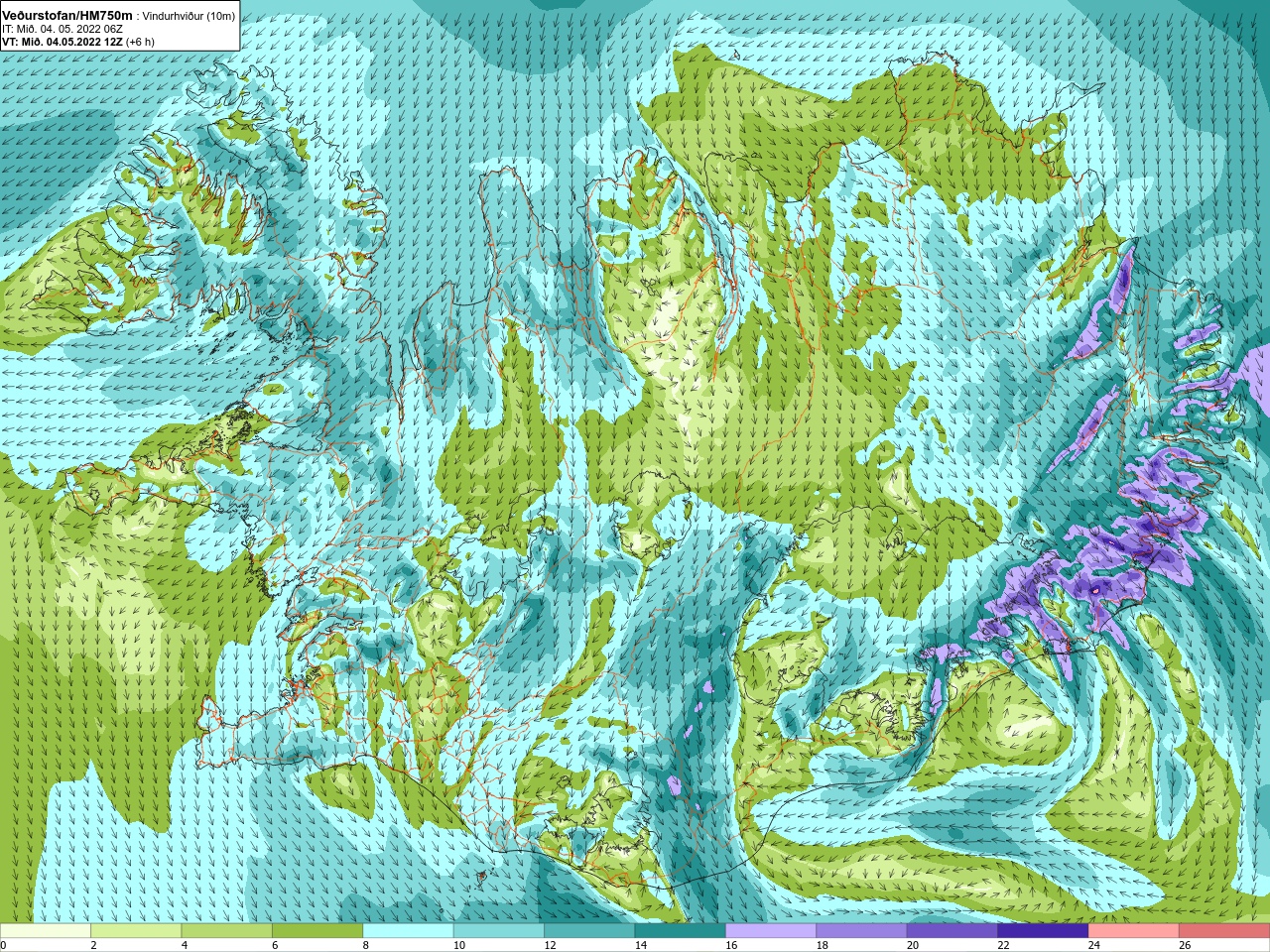Viewport: 1270px width, 952px height.
Task: Select the dark teal 14–16 legend swatch
Action: (x=681, y=931)
